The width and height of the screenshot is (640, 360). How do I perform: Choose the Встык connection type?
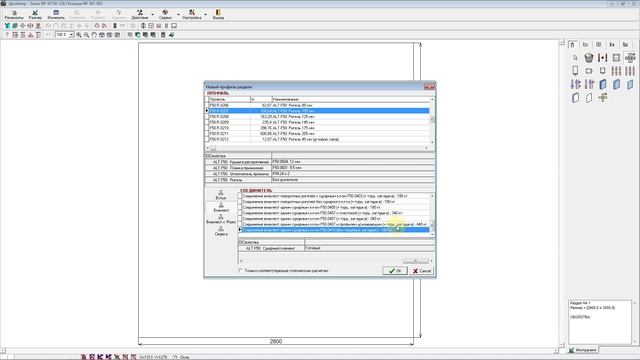(221, 195)
